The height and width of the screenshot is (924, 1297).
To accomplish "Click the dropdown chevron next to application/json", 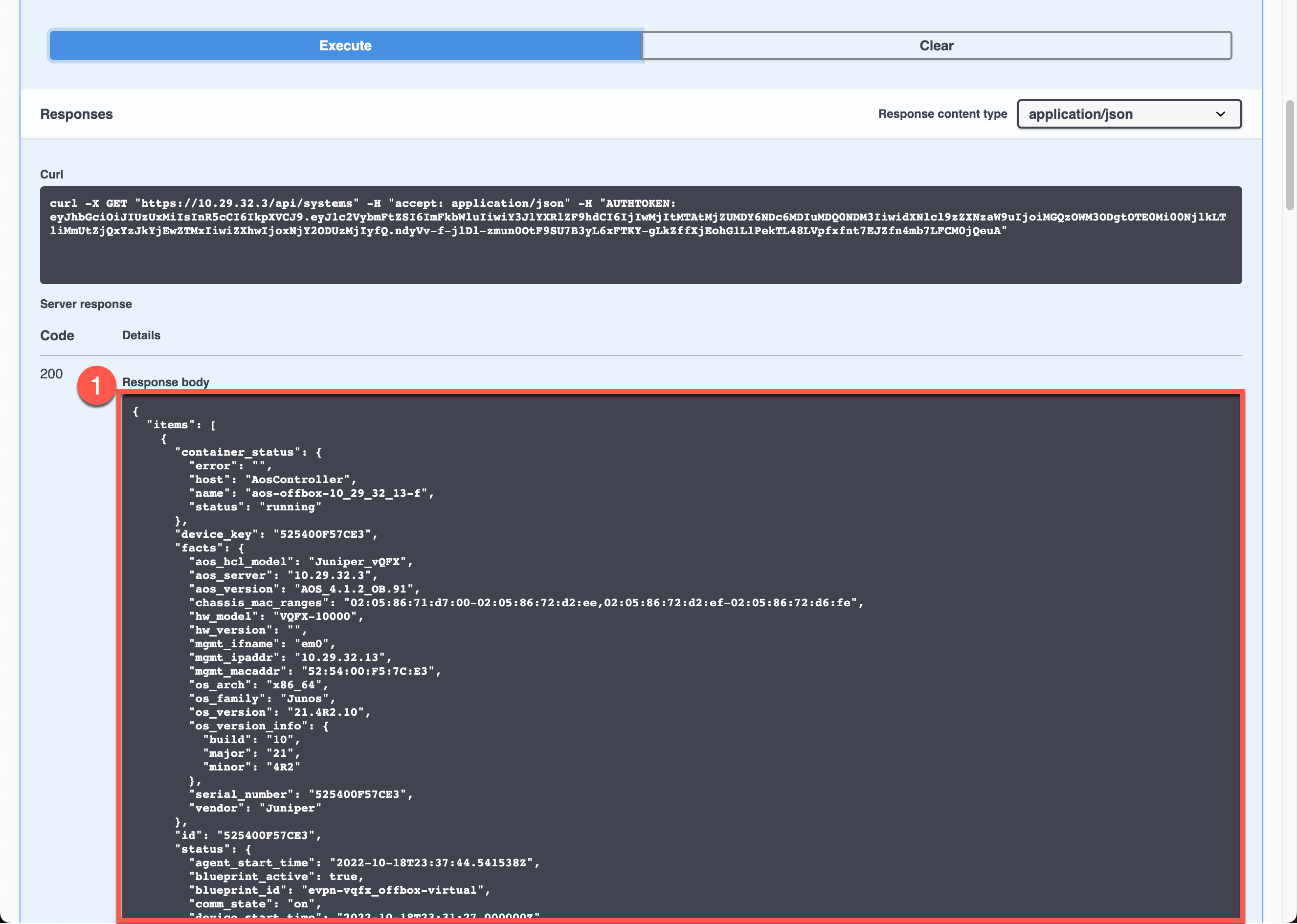I will (1220, 114).
